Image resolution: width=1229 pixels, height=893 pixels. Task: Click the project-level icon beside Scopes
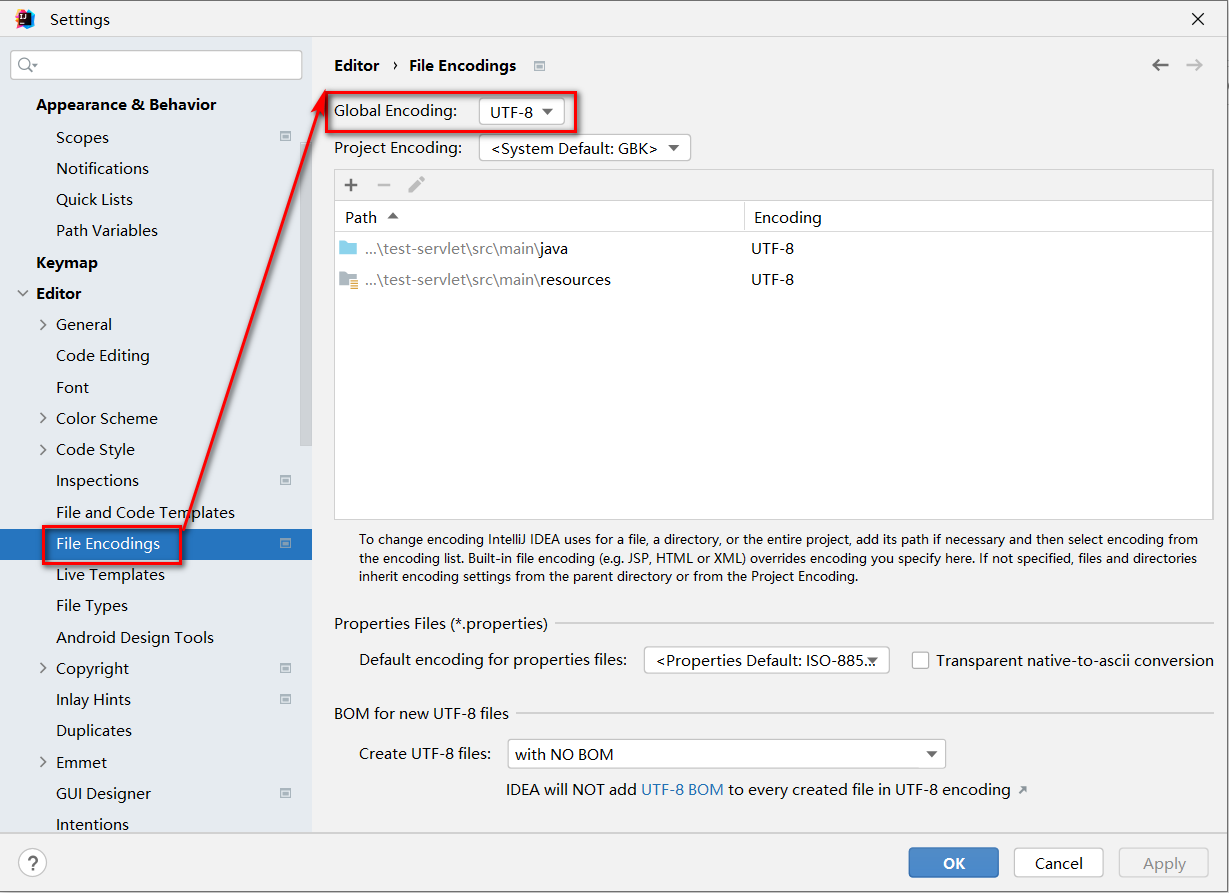[x=286, y=137]
